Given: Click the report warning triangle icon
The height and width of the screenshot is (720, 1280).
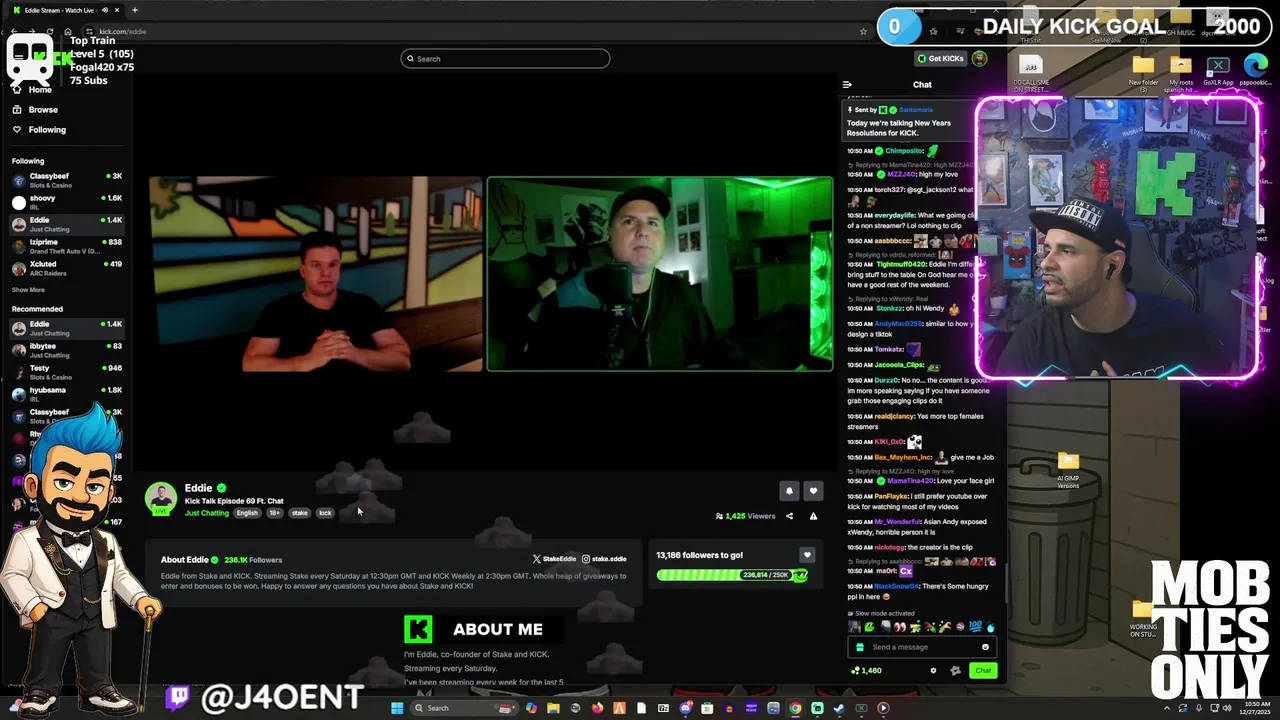Looking at the screenshot, I should [x=813, y=516].
